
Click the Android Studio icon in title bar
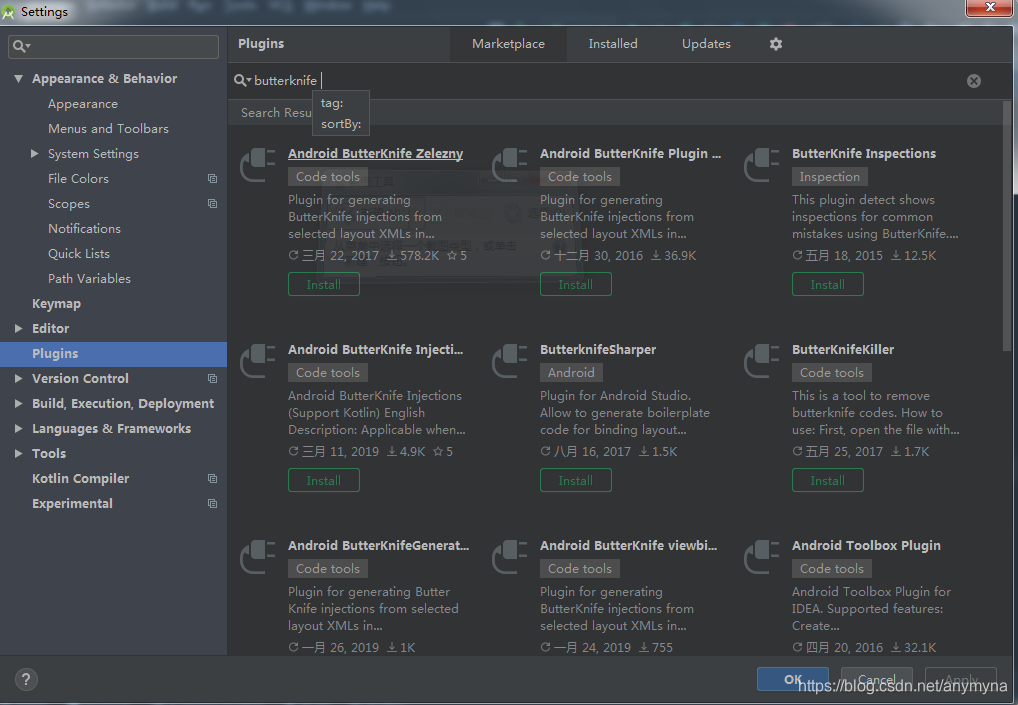tap(8, 12)
